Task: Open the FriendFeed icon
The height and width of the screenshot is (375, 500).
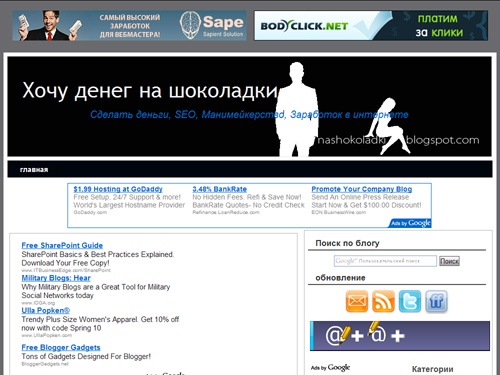Action: click(x=436, y=301)
